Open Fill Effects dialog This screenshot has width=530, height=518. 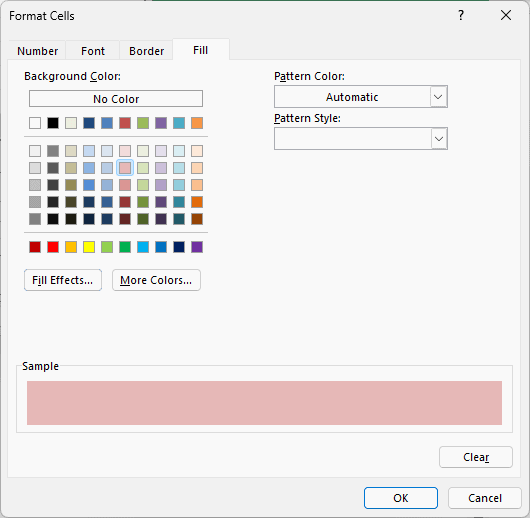tap(63, 280)
